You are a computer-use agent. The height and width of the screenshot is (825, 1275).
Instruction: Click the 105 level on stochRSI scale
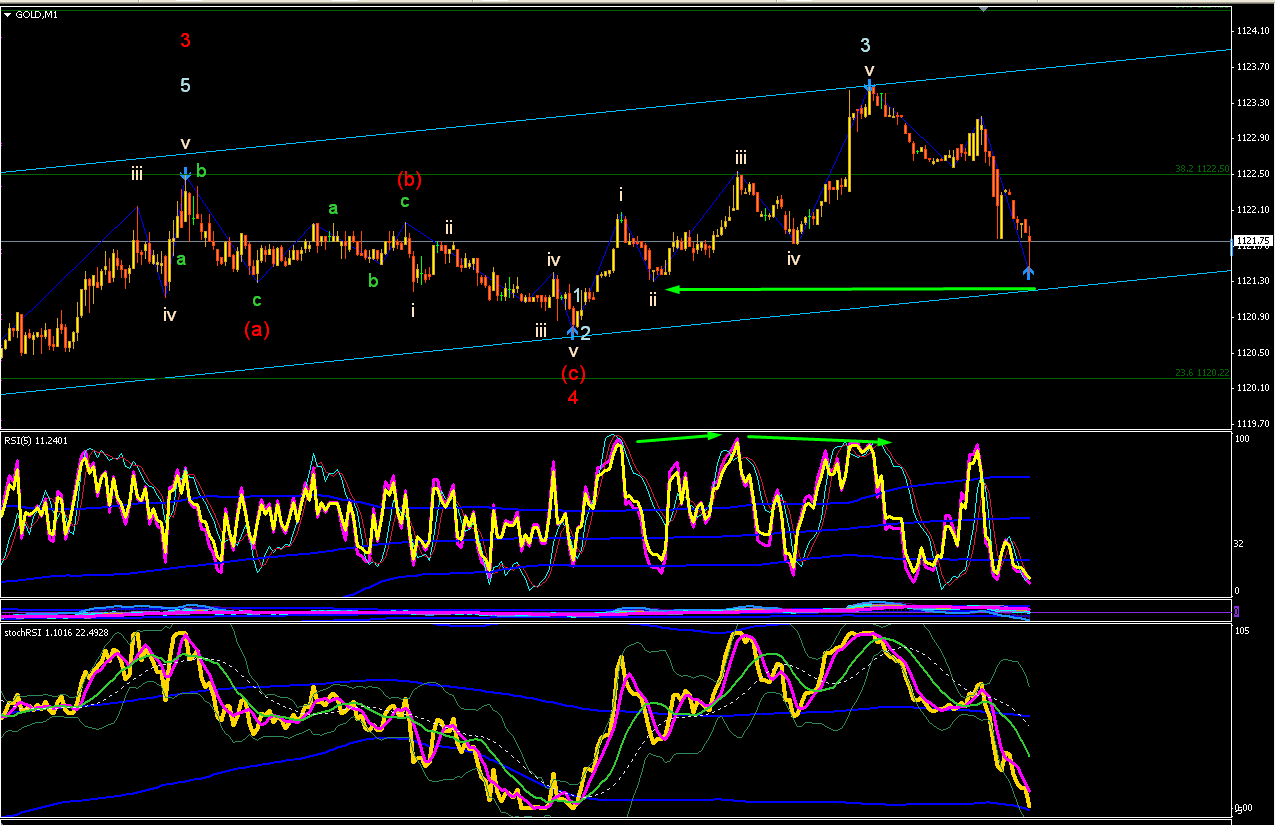(1244, 632)
